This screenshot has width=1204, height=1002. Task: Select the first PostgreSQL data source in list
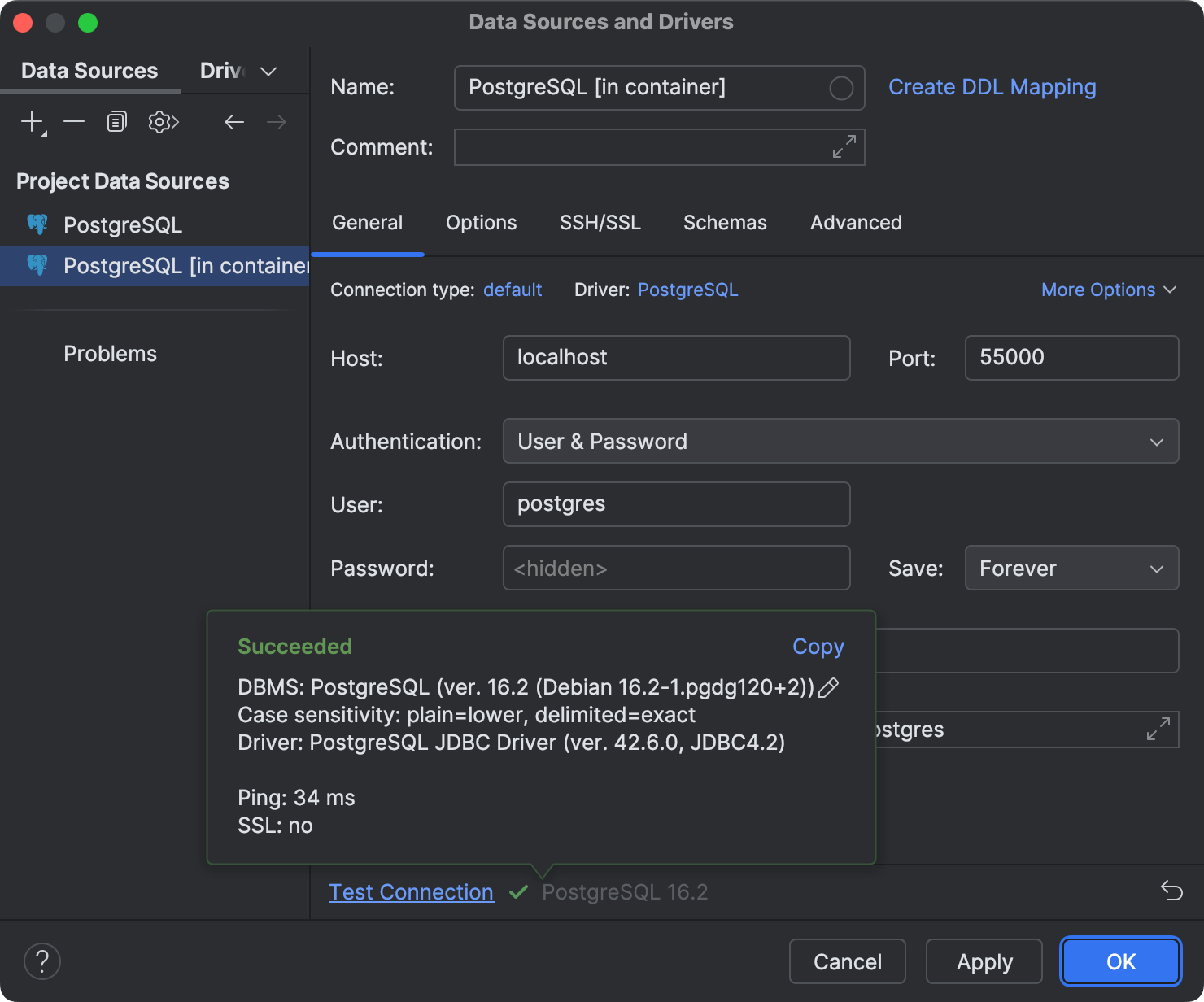pos(122,225)
